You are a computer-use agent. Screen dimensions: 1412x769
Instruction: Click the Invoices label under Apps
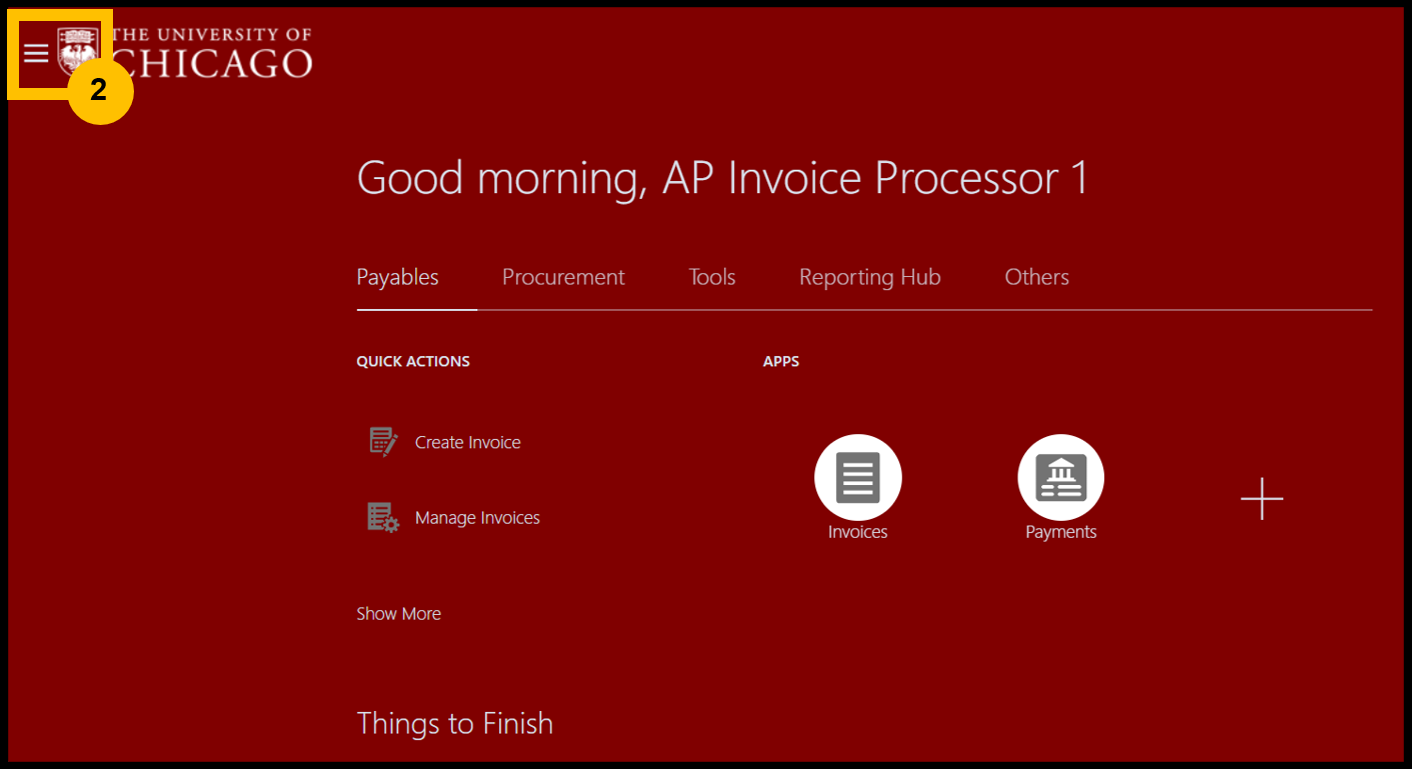(x=858, y=532)
